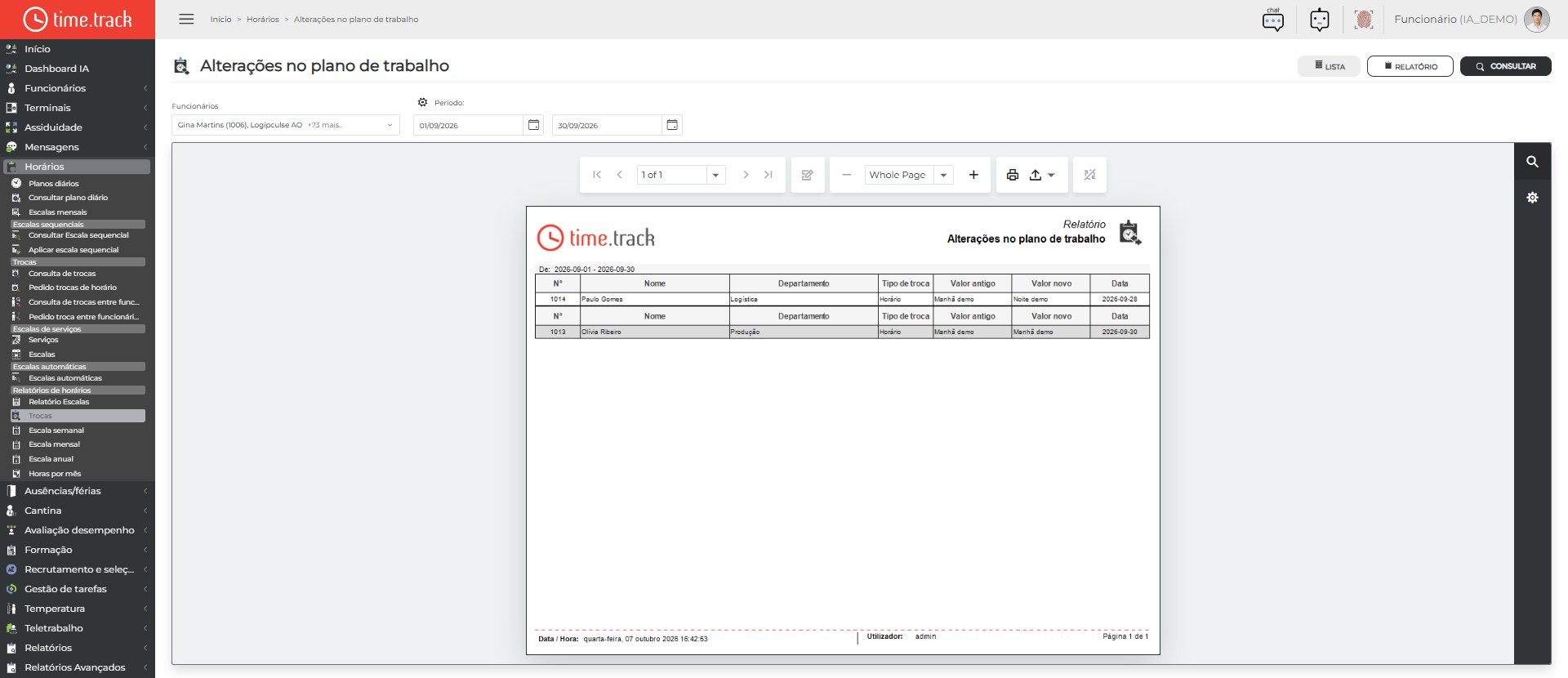The height and width of the screenshot is (678, 1568).
Task: Toggle report edit fields button
Action: (808, 175)
